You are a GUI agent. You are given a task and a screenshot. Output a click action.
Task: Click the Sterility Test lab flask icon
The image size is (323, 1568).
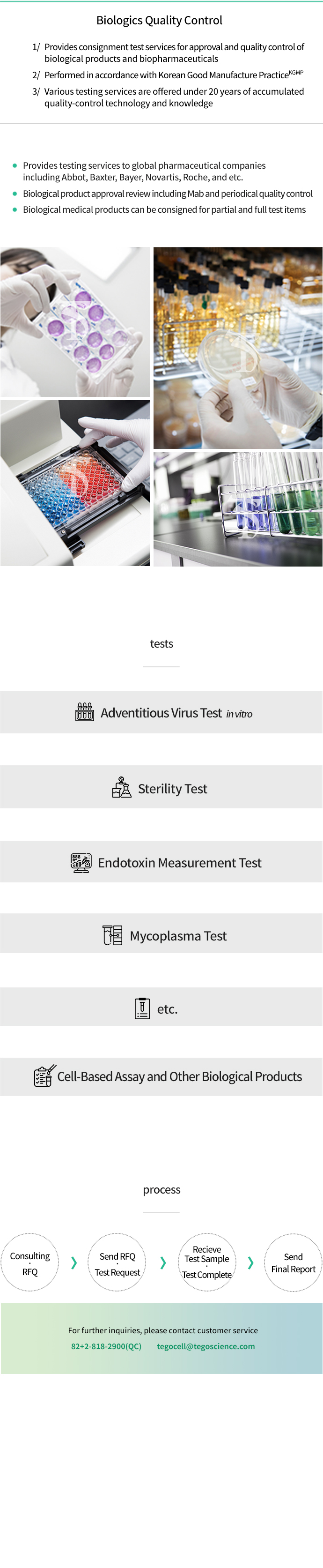tap(122, 787)
